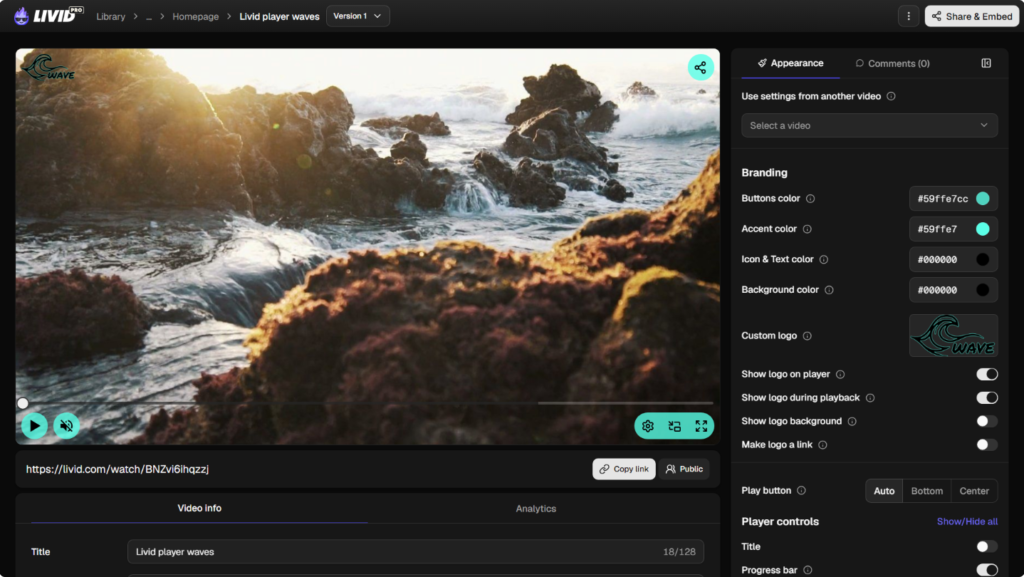
Task: Unmute the video using the muted speaker icon
Action: pos(66,426)
